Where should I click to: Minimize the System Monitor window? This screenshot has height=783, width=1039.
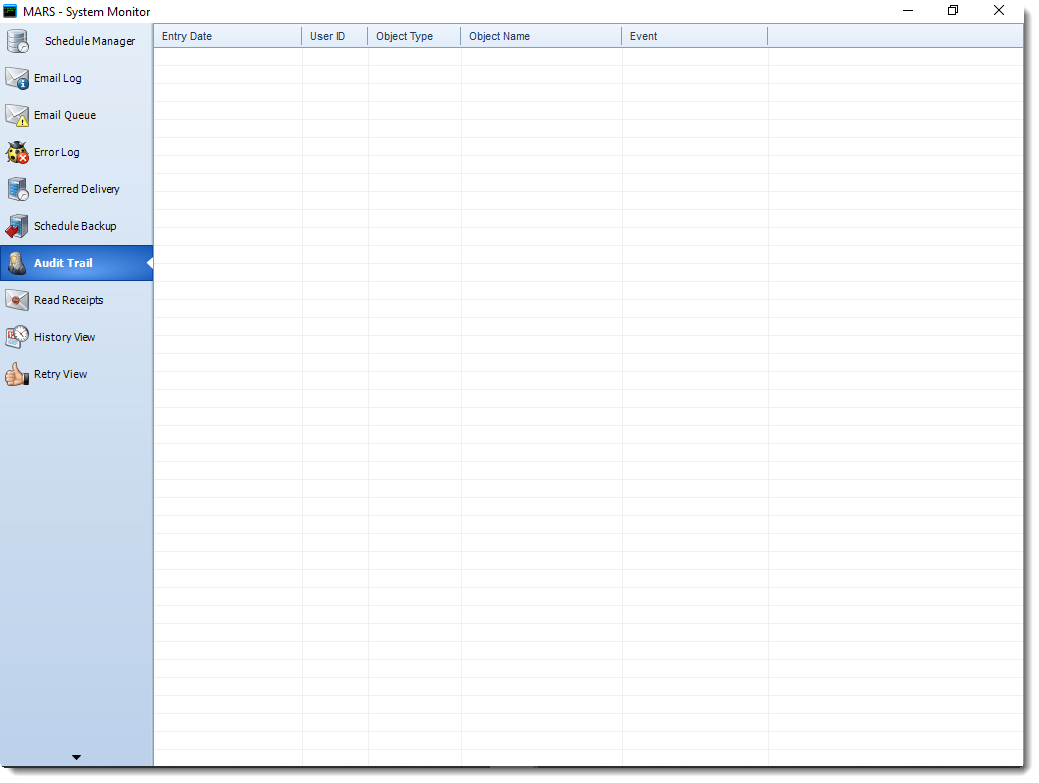908,11
